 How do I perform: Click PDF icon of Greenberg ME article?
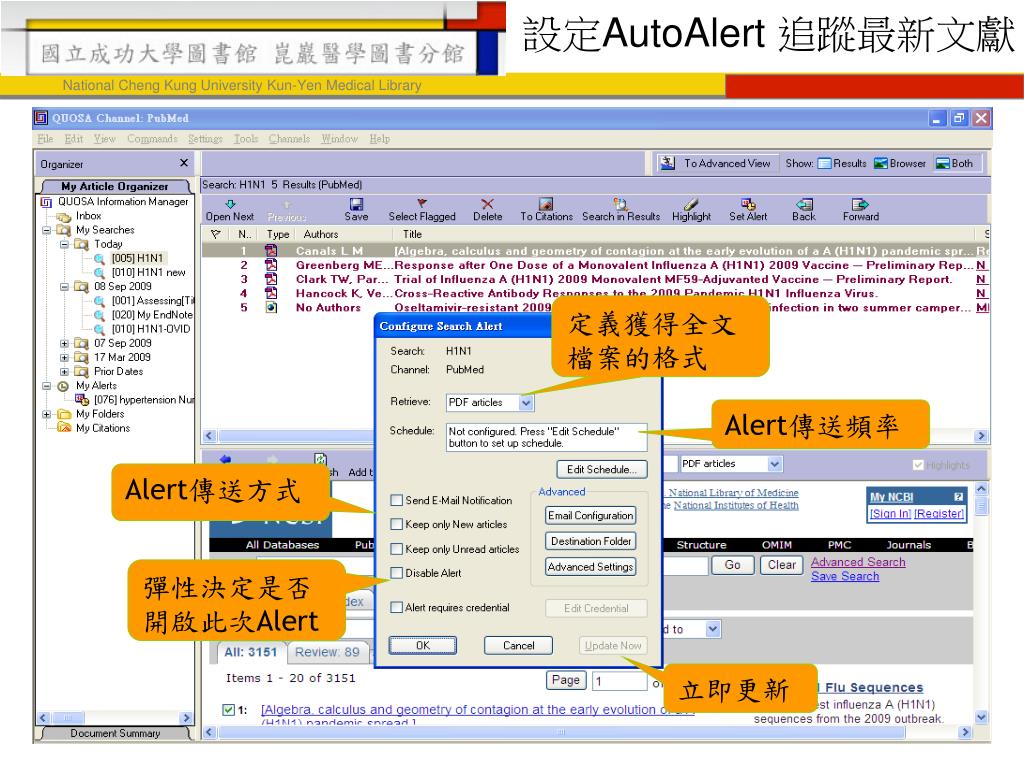270,265
